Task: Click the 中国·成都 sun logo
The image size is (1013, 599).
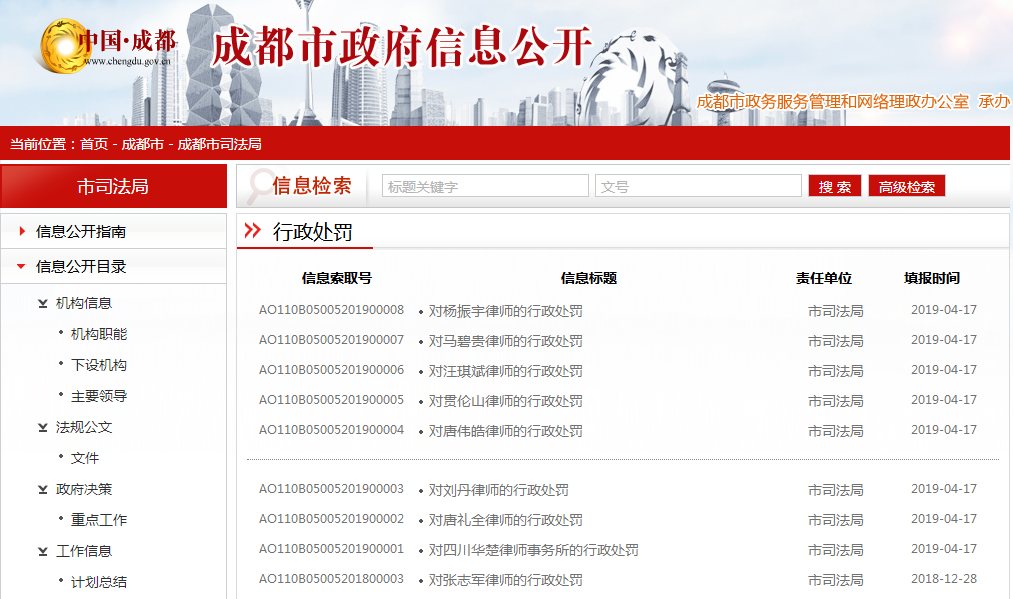Action: point(65,45)
